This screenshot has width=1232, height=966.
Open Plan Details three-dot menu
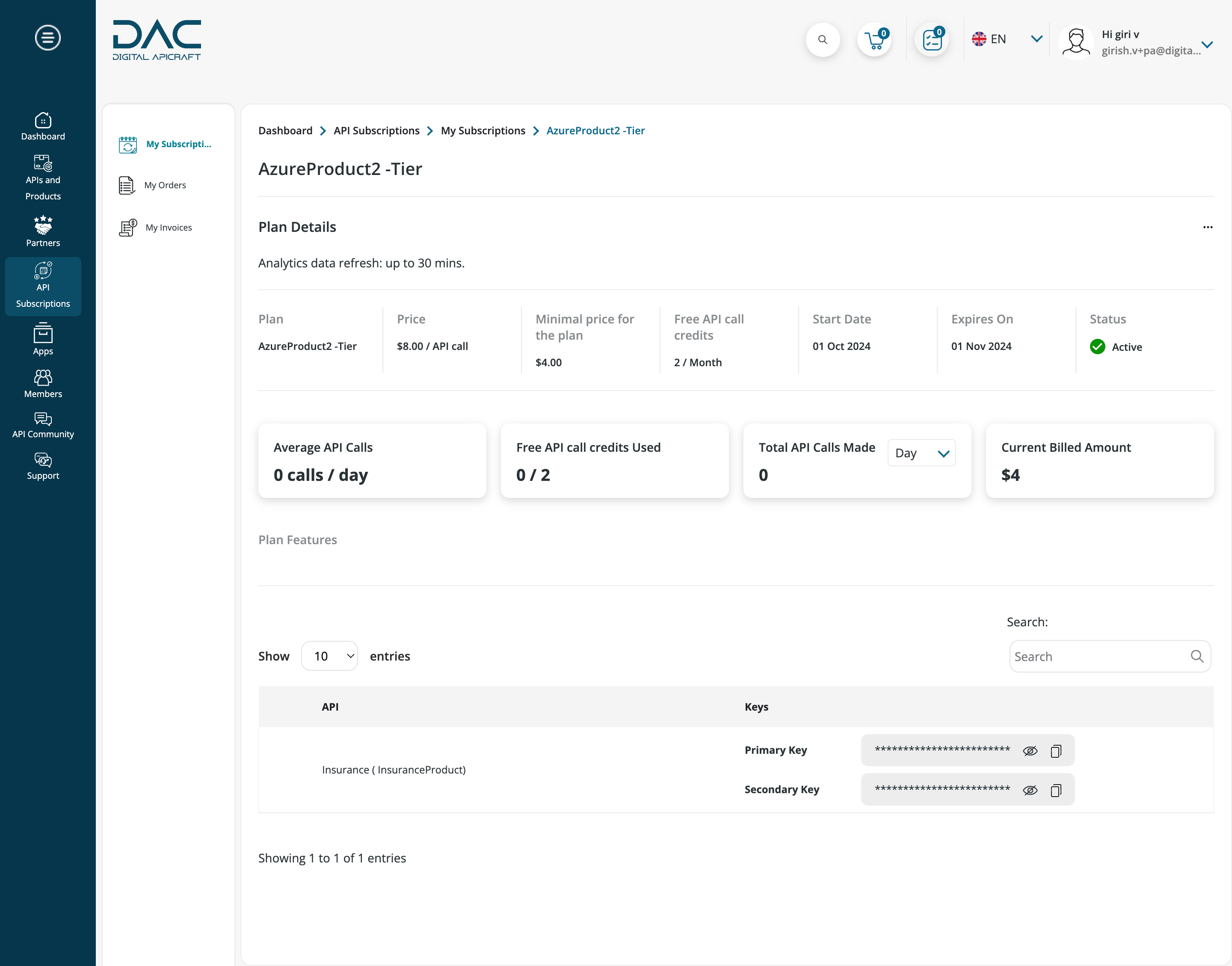[1208, 227]
